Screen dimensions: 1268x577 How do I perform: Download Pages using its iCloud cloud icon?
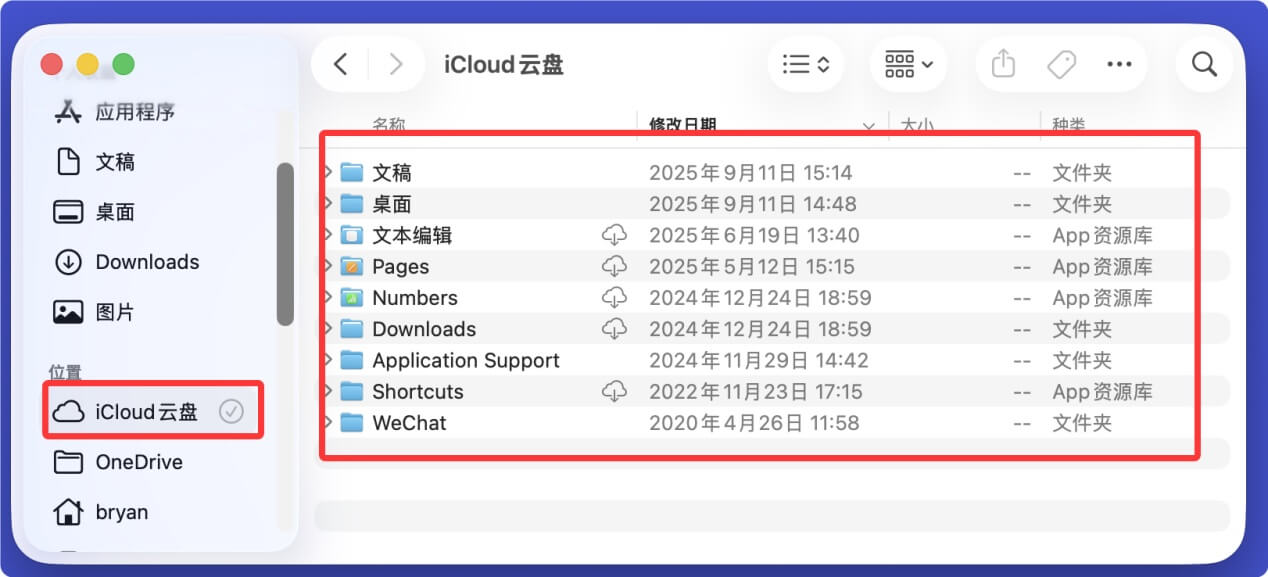pos(616,266)
